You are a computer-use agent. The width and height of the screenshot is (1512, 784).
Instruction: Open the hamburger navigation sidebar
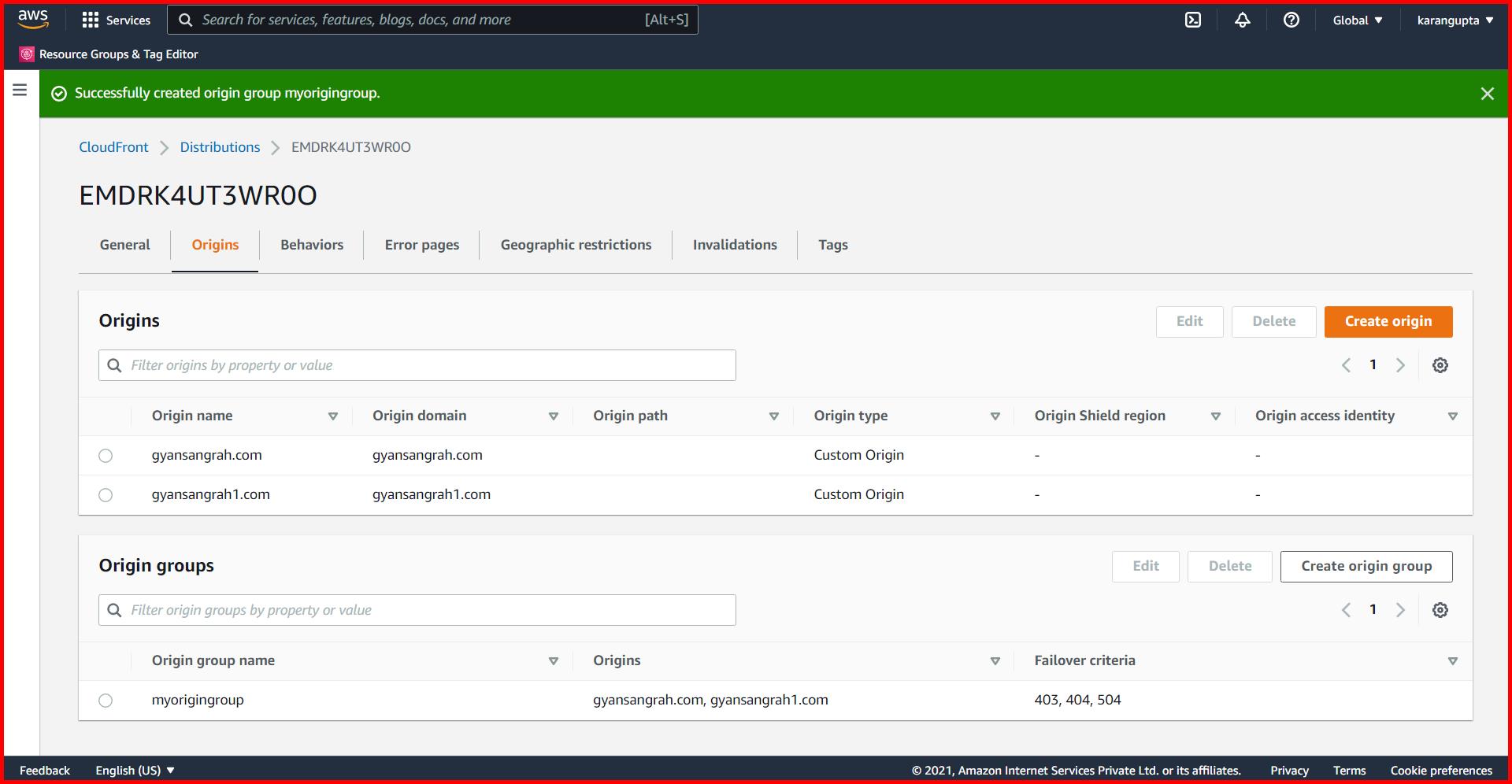click(x=19, y=90)
